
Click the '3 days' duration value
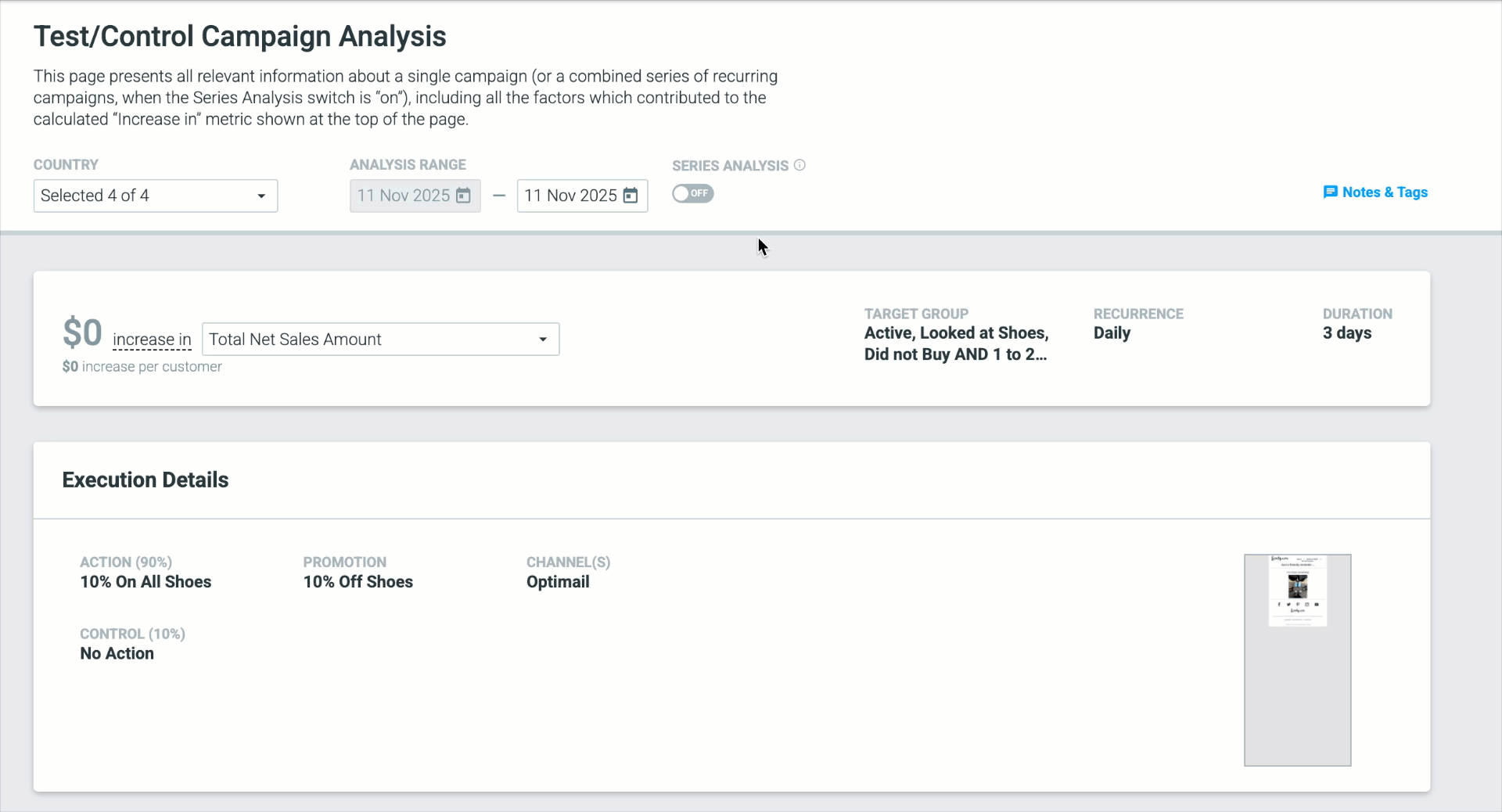[x=1347, y=333]
